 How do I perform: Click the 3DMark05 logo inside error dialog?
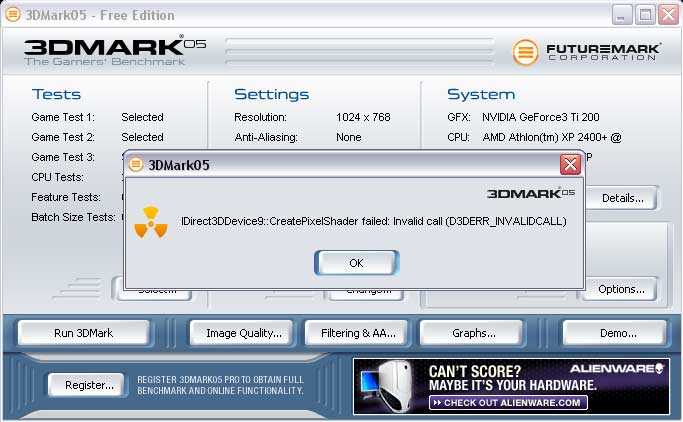point(531,193)
